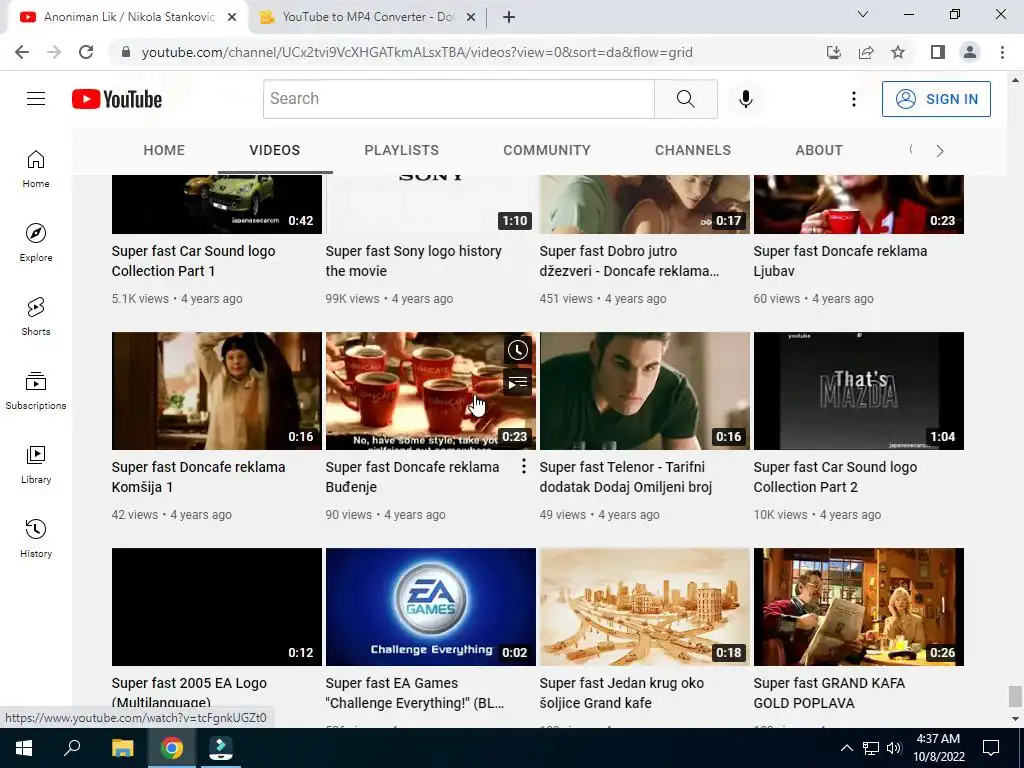Open the volume control in tray
Viewport: 1024px width, 768px height.
tap(895, 748)
